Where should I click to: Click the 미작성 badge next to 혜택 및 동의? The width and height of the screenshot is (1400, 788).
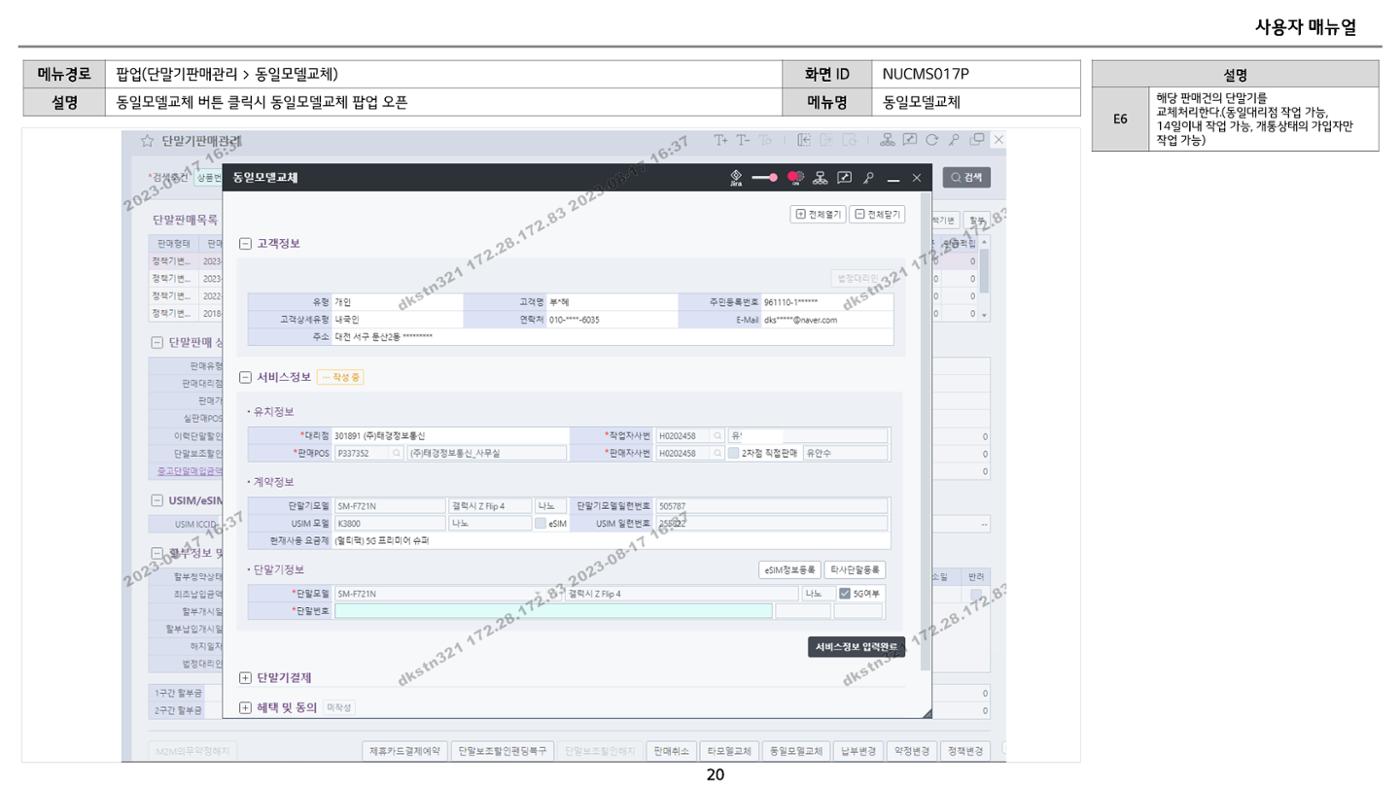coord(339,707)
